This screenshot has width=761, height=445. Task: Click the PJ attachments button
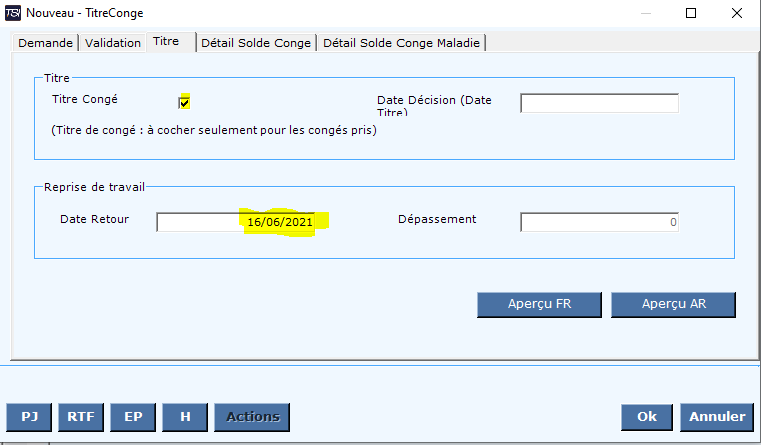pos(30,417)
